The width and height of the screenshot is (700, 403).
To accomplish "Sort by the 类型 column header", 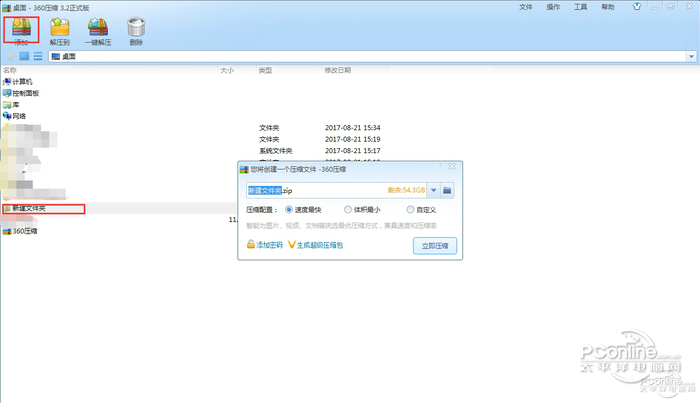I will [265, 70].
